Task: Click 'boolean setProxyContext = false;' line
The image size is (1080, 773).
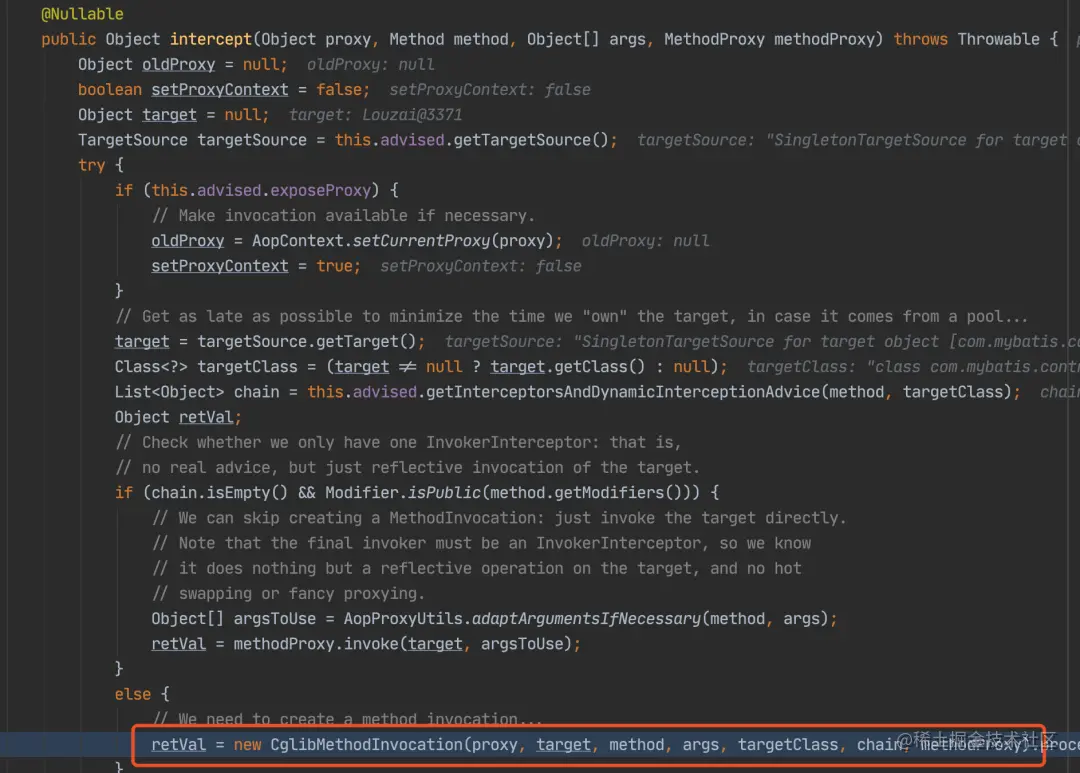Action: (x=224, y=90)
